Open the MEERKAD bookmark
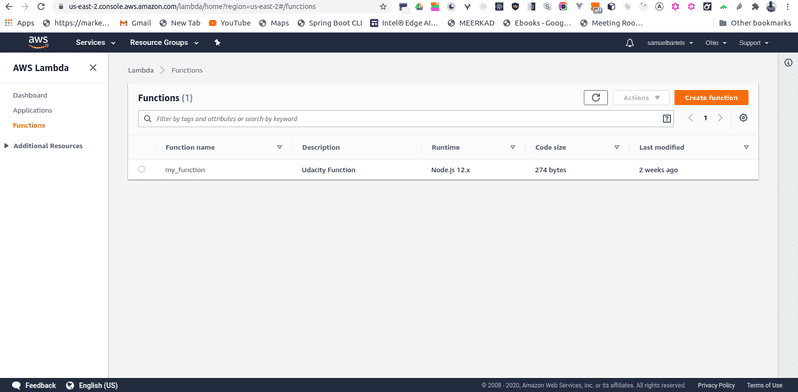 pyautogui.click(x=470, y=23)
